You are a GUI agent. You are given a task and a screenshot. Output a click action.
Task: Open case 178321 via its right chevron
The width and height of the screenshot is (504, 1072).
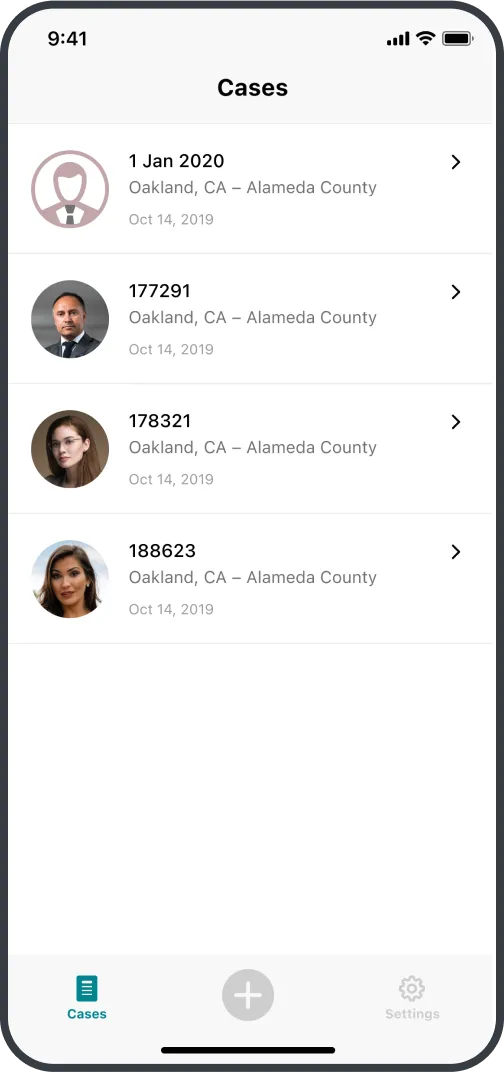(x=456, y=422)
